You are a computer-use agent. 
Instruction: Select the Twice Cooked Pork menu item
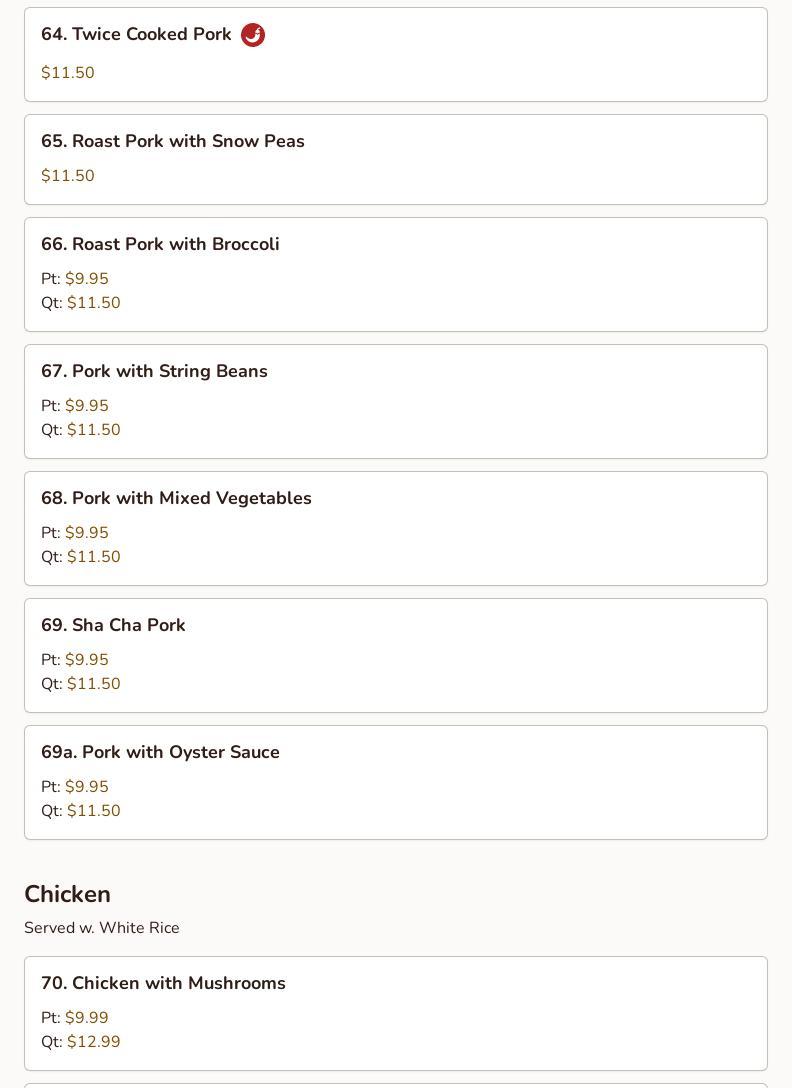pyautogui.click(x=136, y=35)
